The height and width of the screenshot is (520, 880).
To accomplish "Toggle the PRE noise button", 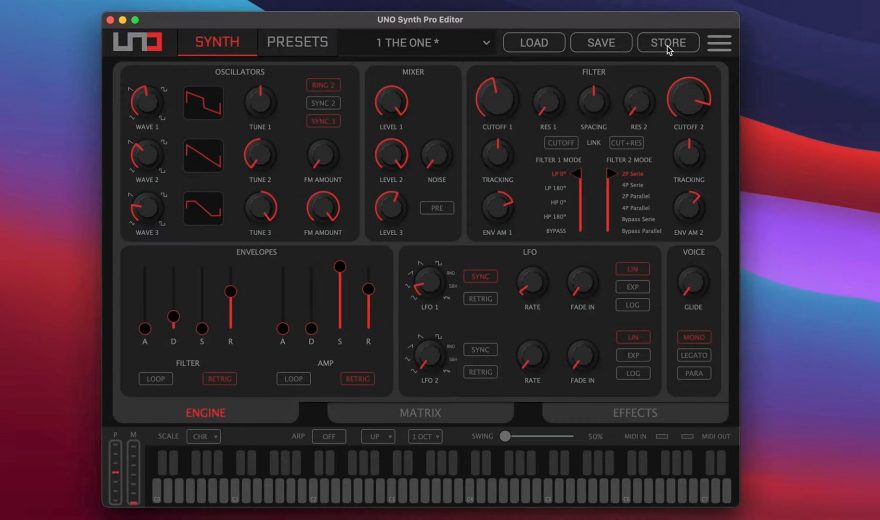I will click(x=437, y=208).
